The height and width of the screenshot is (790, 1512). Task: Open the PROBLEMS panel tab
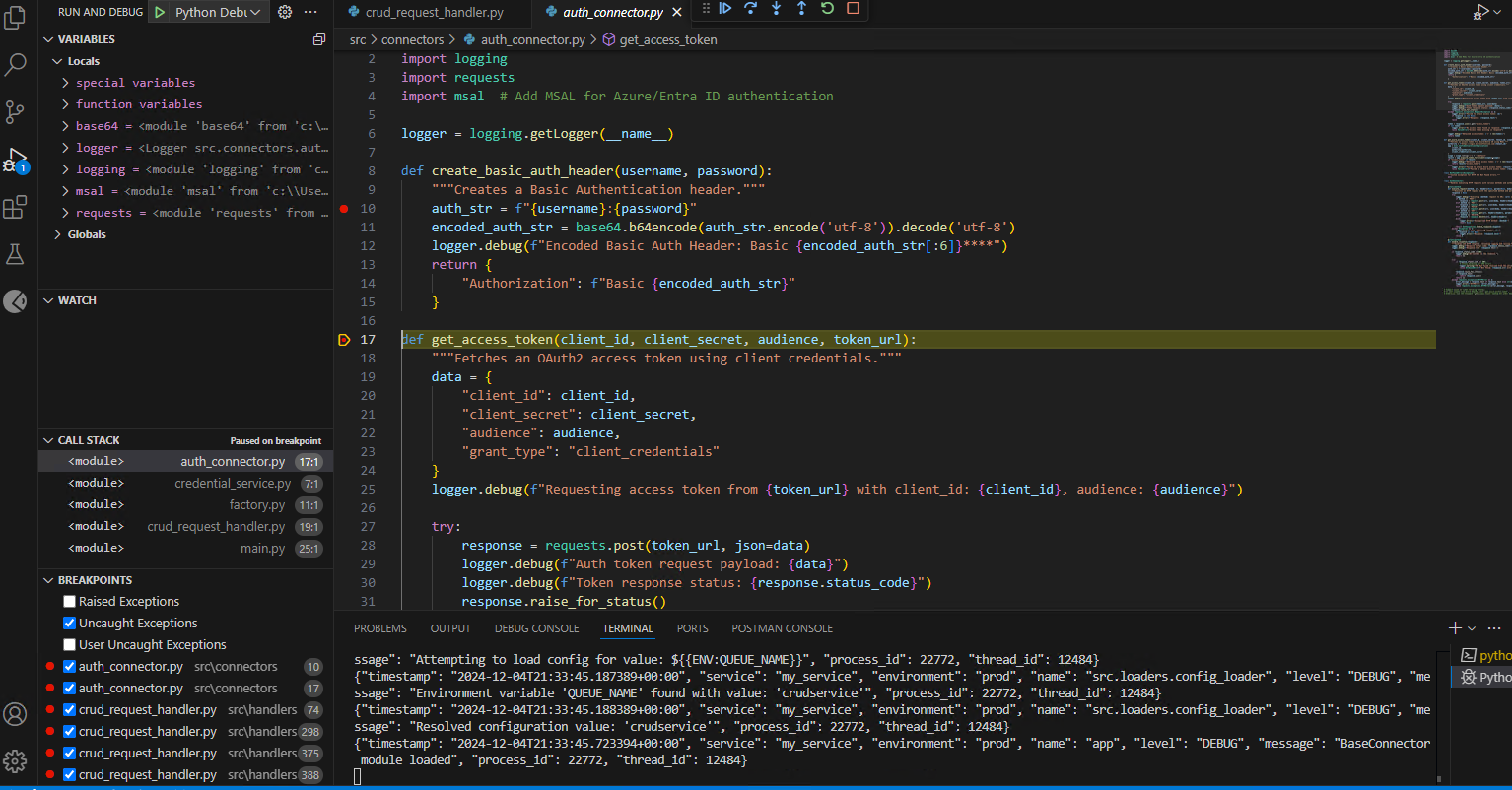[x=380, y=628]
